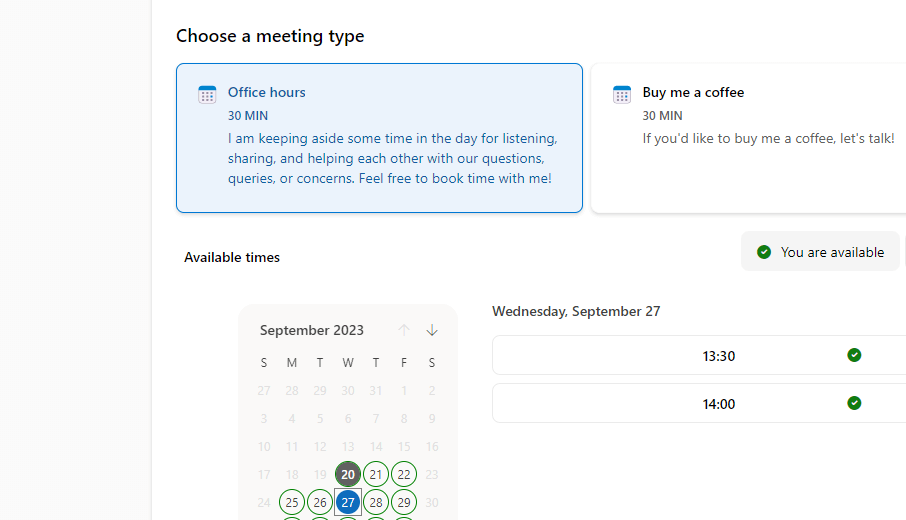906x520 pixels.
Task: Pick September 21 on the calendar
Action: (376, 474)
